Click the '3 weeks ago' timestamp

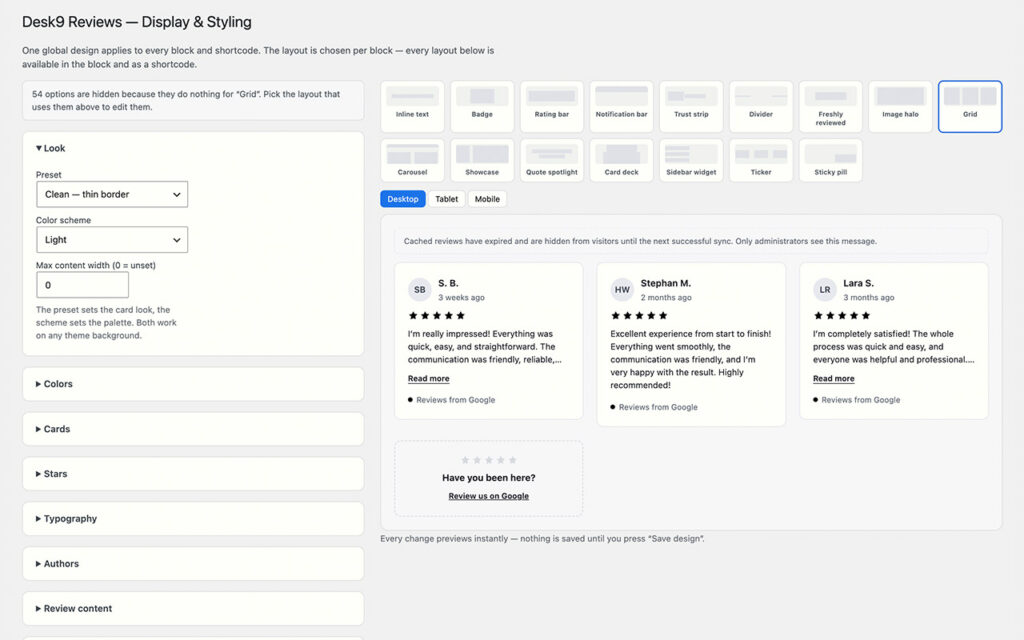point(461,298)
